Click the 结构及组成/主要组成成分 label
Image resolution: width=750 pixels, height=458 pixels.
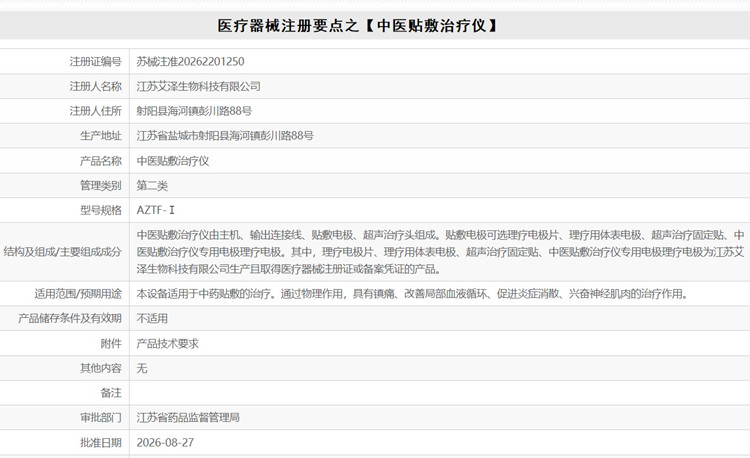(63, 252)
